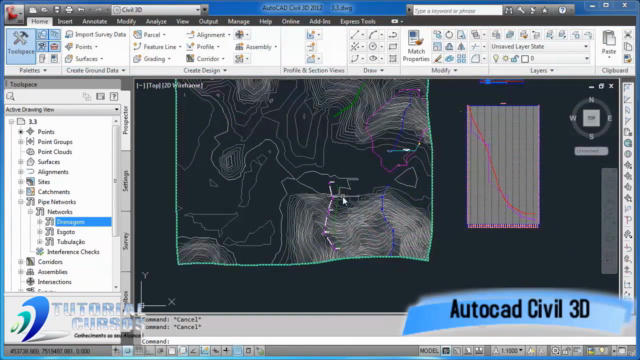The width and height of the screenshot is (640, 360).
Task: Click the Unnamed UCS button under ViewCube
Action: (x=591, y=151)
